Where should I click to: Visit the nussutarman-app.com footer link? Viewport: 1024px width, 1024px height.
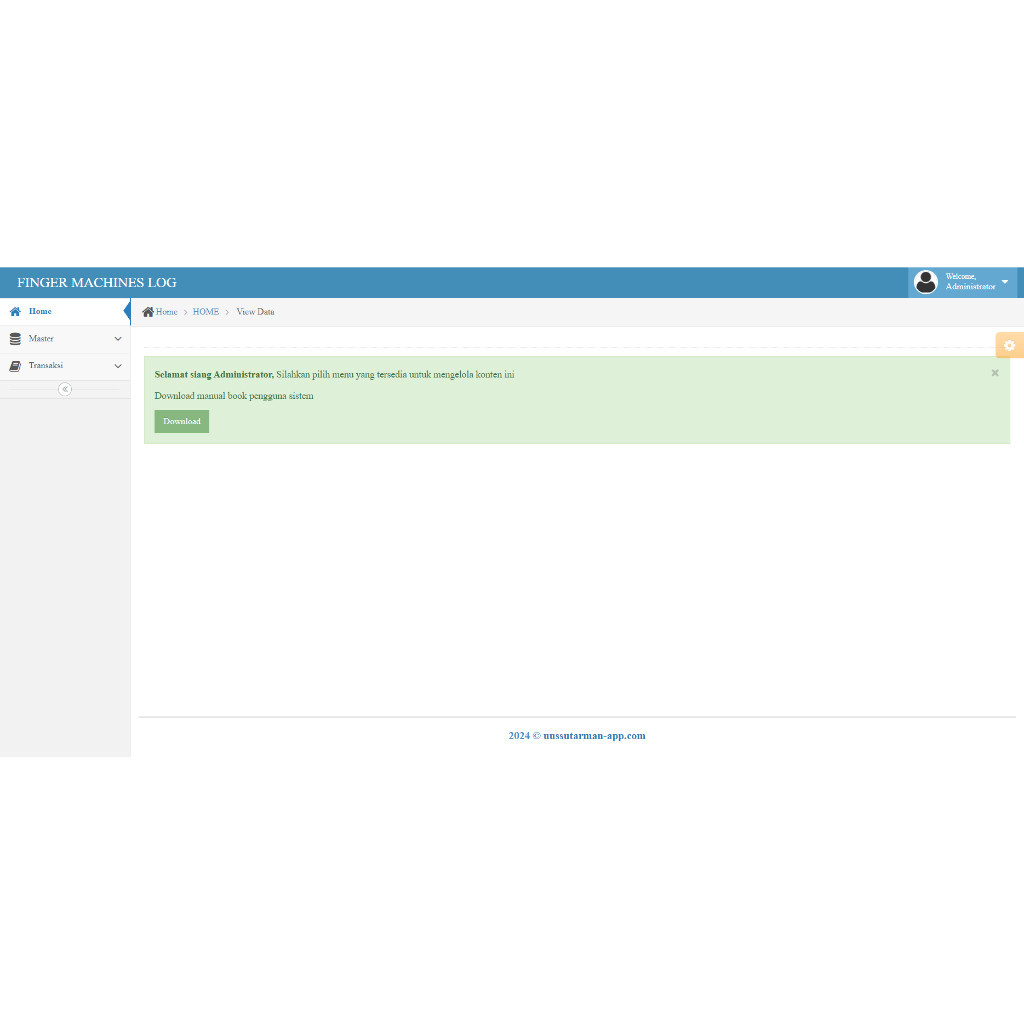[594, 736]
